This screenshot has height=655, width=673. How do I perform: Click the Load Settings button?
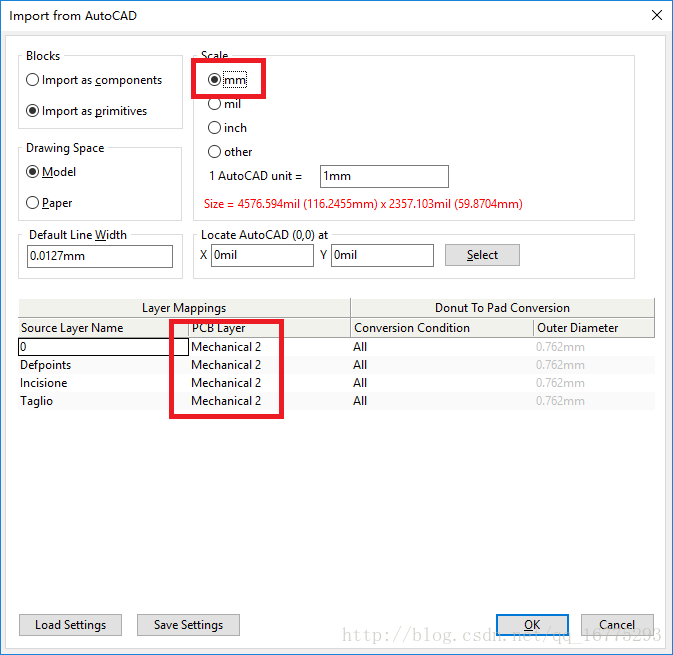pyautogui.click(x=70, y=625)
